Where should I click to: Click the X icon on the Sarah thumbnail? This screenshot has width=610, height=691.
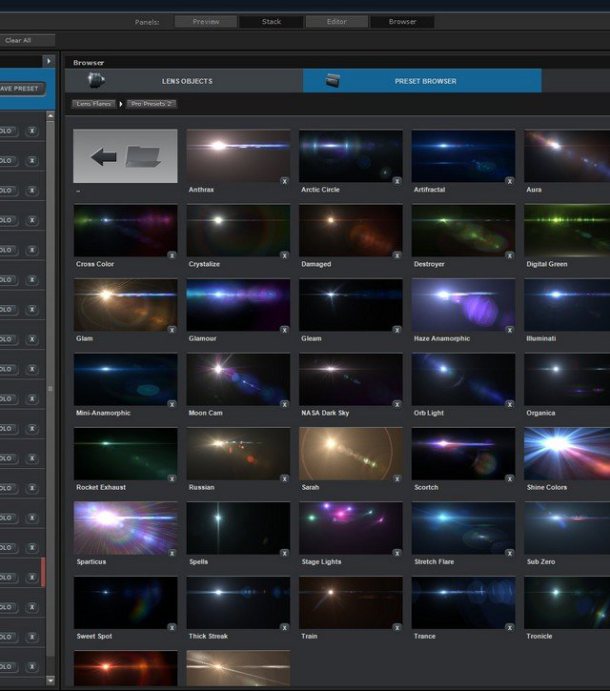[x=397, y=479]
